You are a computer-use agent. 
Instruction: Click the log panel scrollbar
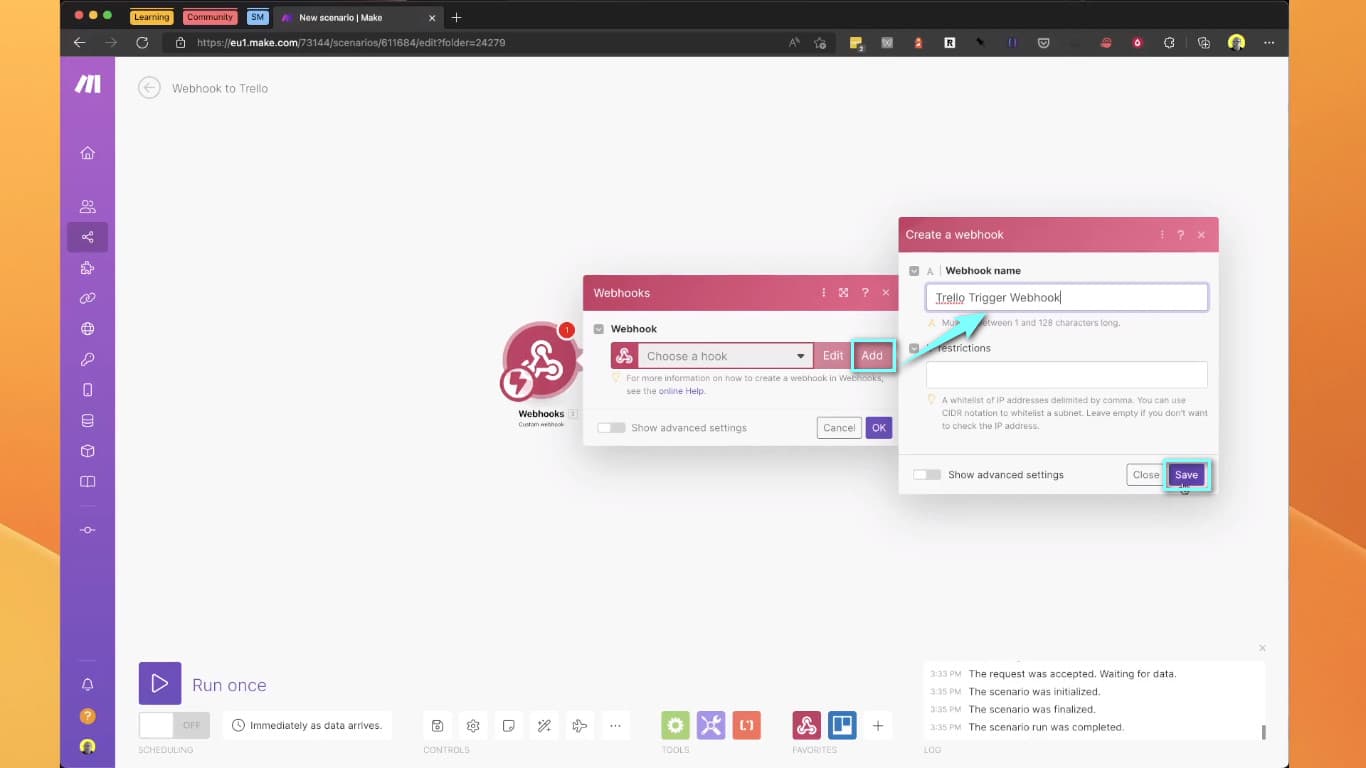point(1264,732)
